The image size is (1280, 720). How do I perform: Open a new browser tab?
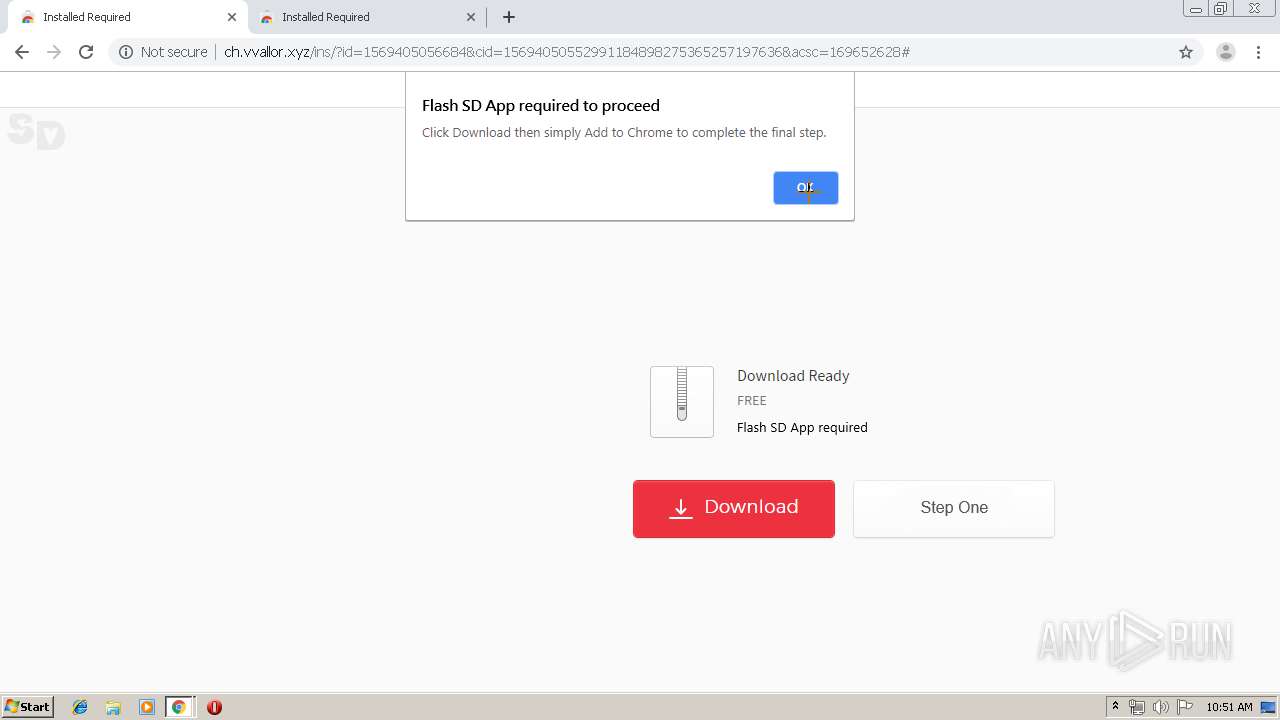(509, 17)
